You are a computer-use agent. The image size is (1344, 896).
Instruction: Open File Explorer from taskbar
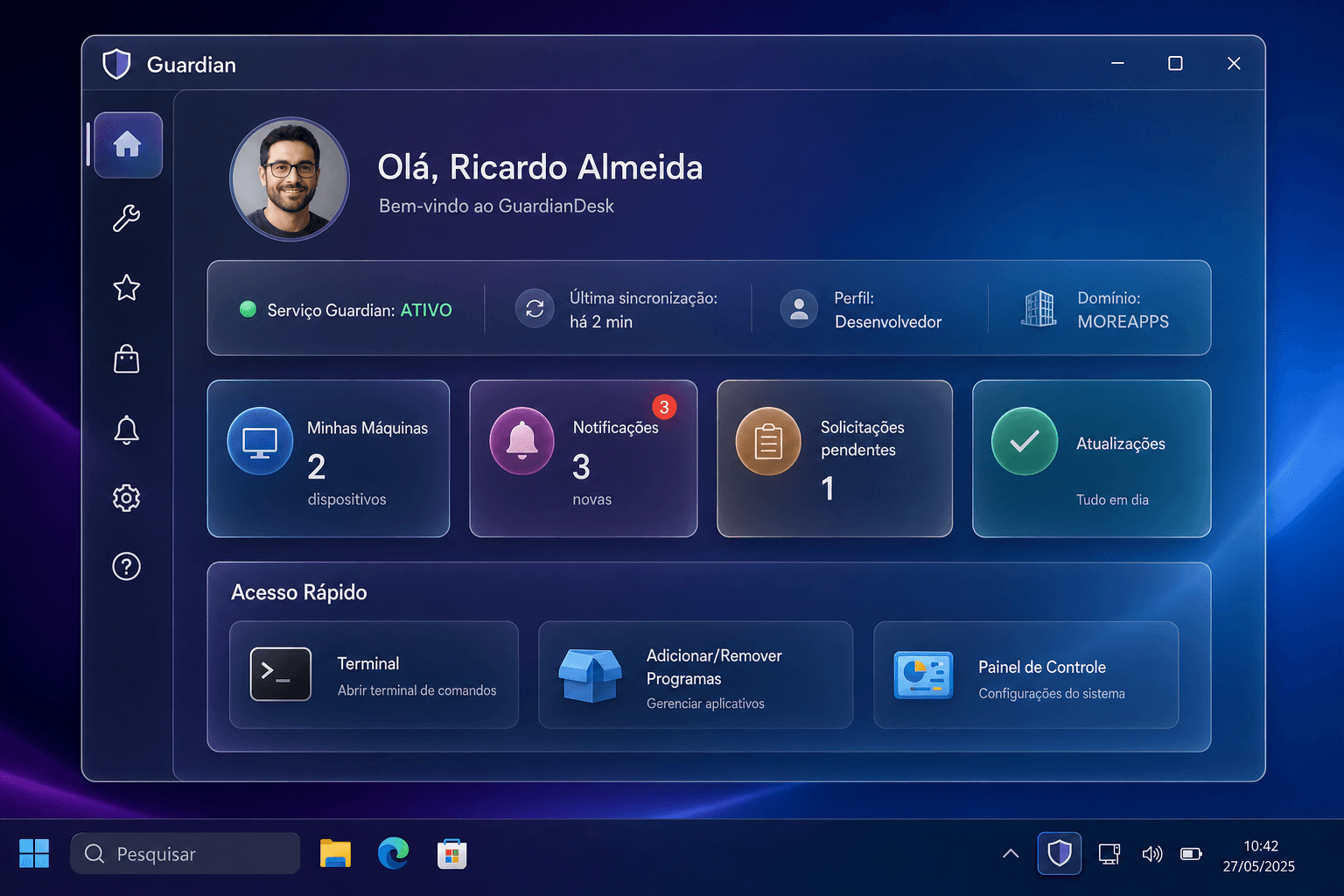pyautogui.click(x=335, y=853)
